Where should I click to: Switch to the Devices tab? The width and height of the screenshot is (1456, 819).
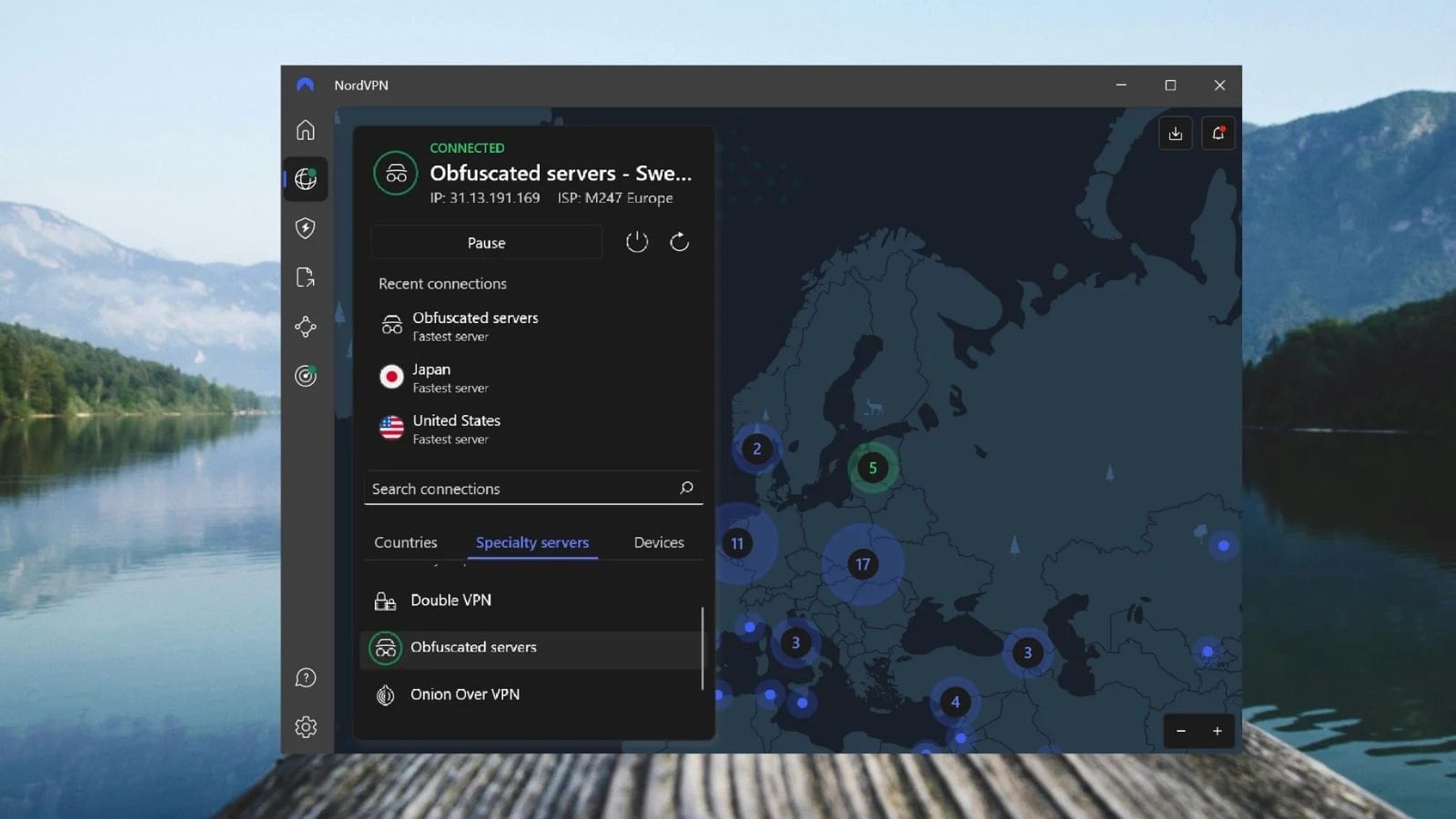(657, 541)
